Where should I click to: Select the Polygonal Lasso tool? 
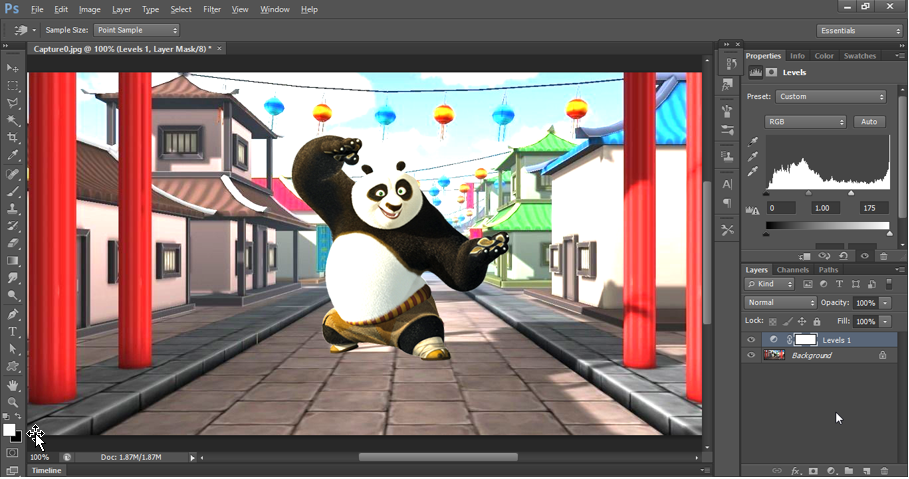tap(12, 103)
